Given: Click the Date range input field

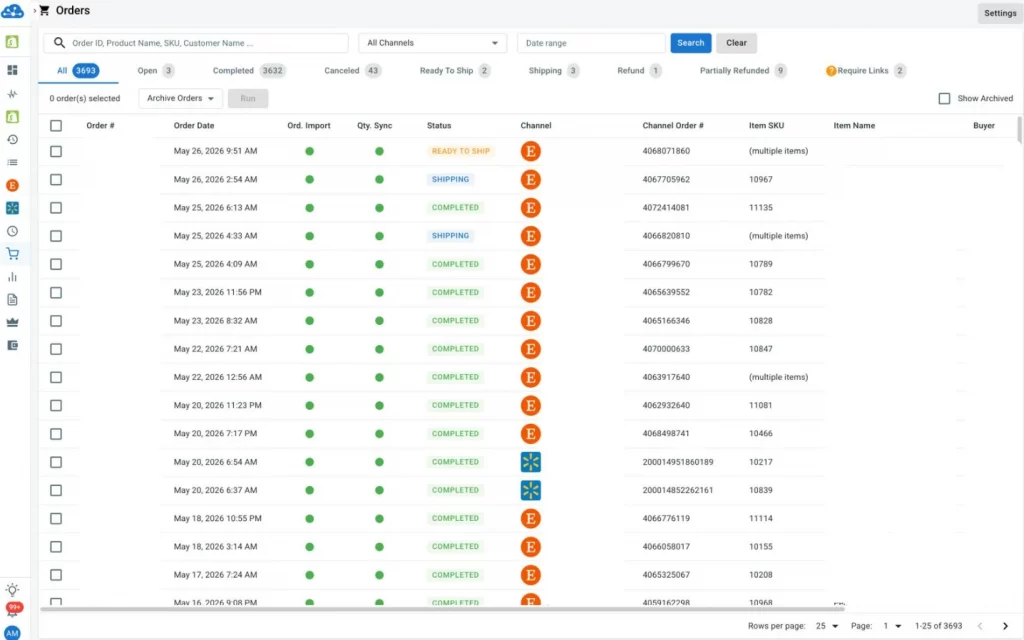Looking at the screenshot, I should (591, 42).
